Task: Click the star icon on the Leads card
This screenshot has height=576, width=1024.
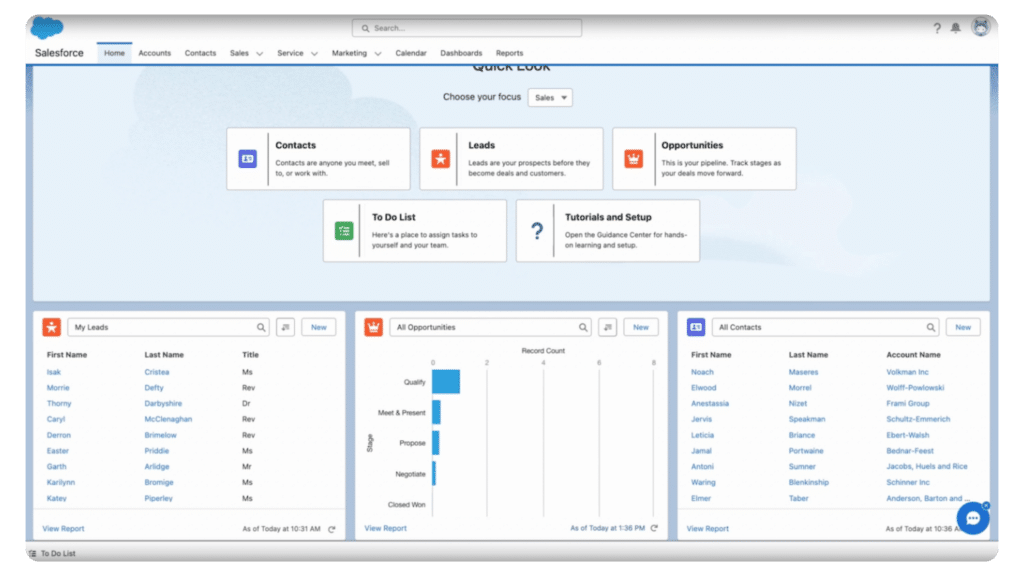Action: [440, 158]
